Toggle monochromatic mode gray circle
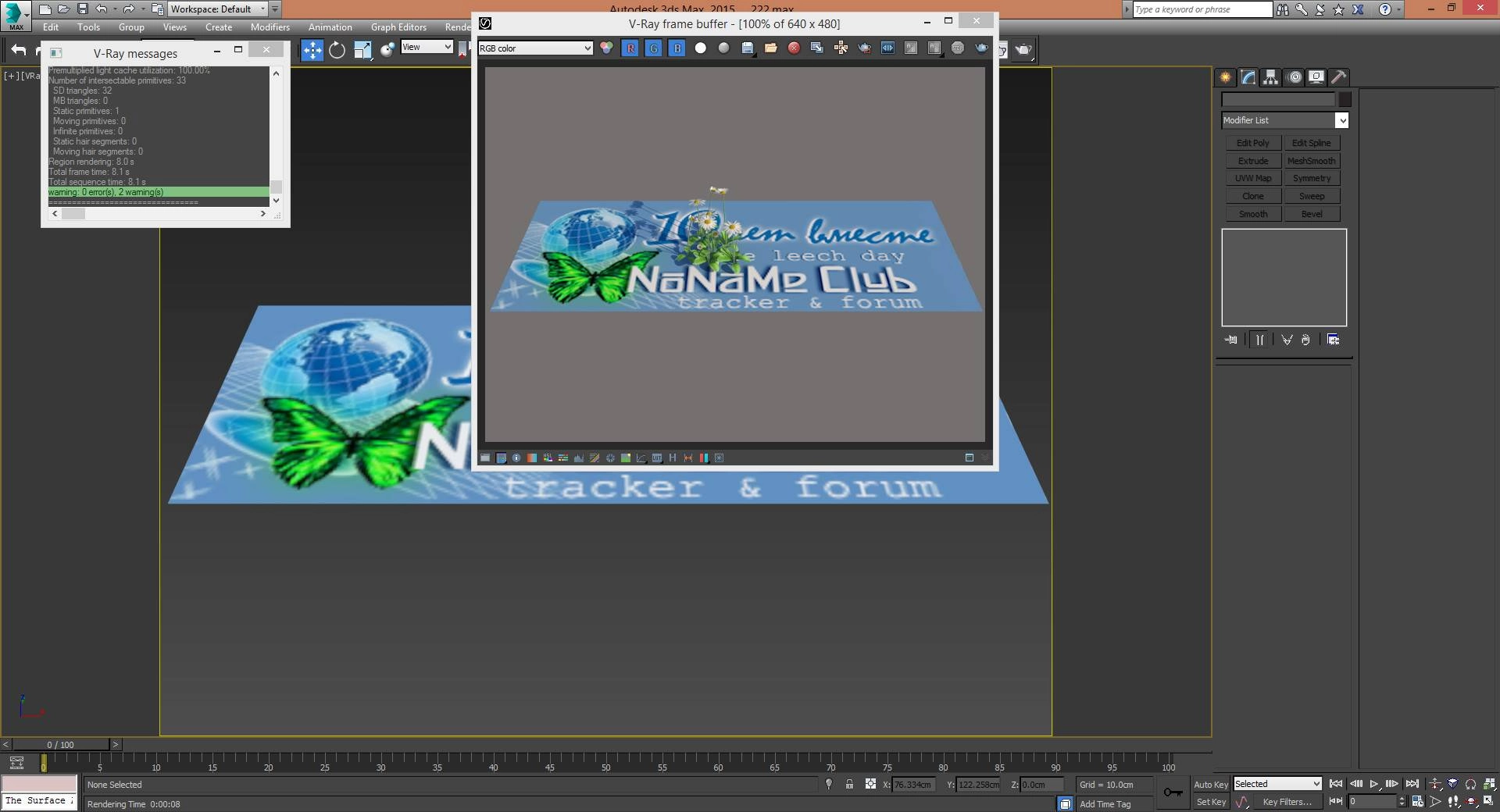Image resolution: width=1500 pixels, height=812 pixels. point(724,48)
